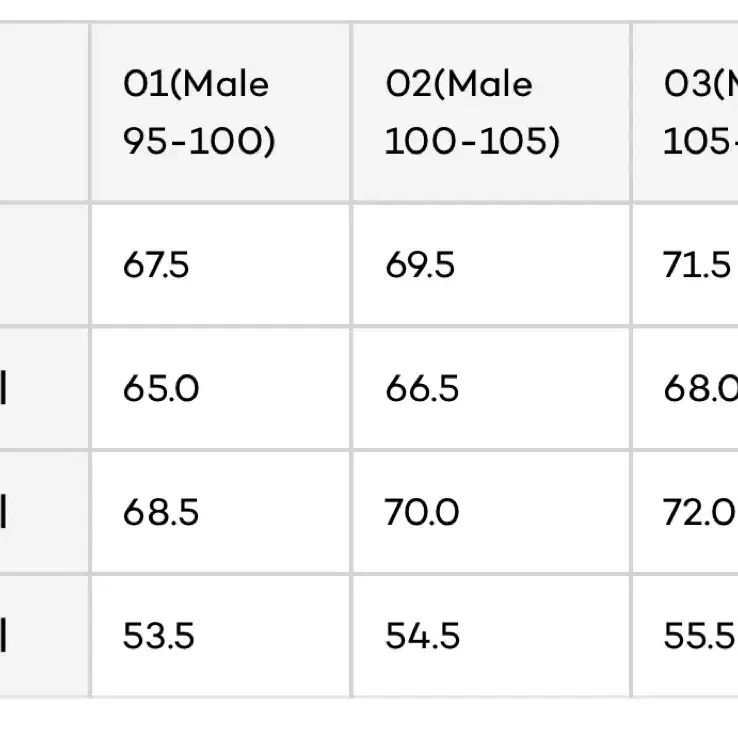
Task: Select the 68.0 cell at right edge
Action: click(685, 389)
